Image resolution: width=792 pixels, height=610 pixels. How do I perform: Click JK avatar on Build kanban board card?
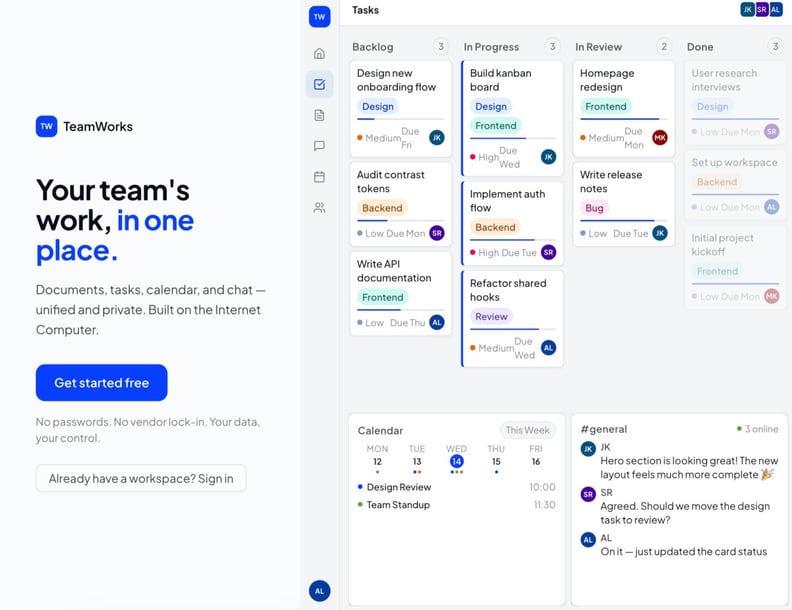coord(549,157)
